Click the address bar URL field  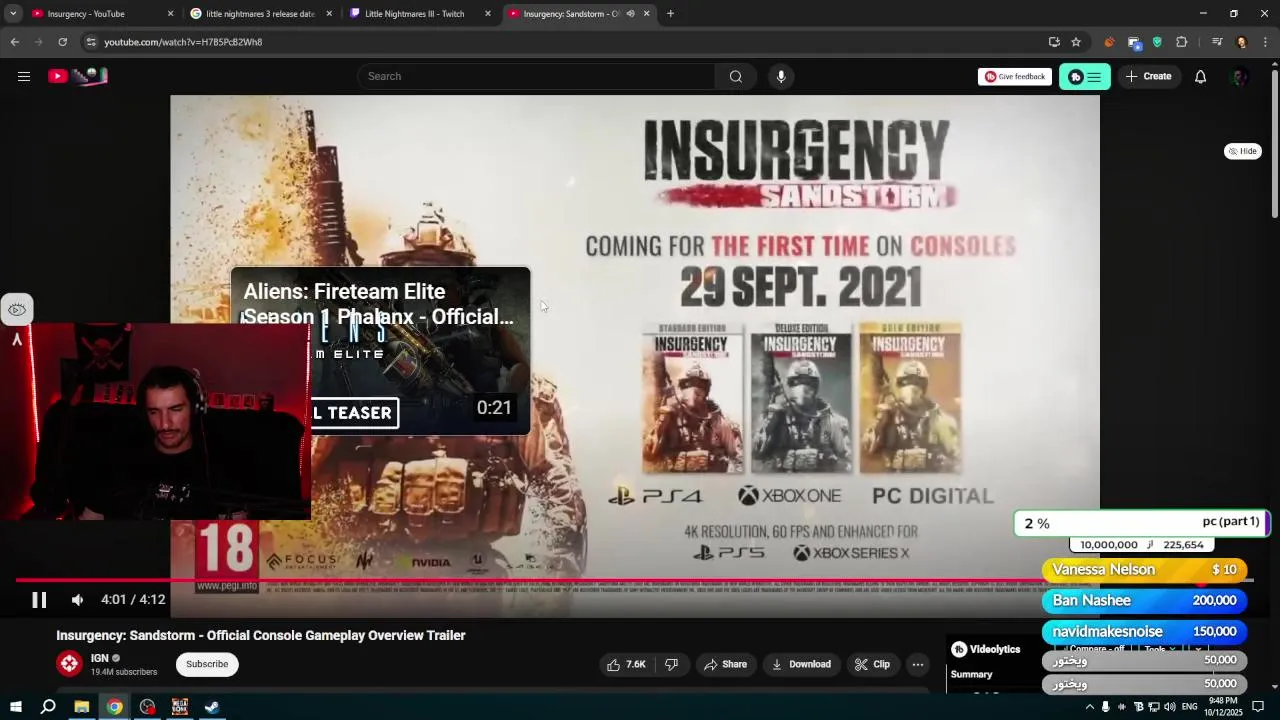(560, 42)
